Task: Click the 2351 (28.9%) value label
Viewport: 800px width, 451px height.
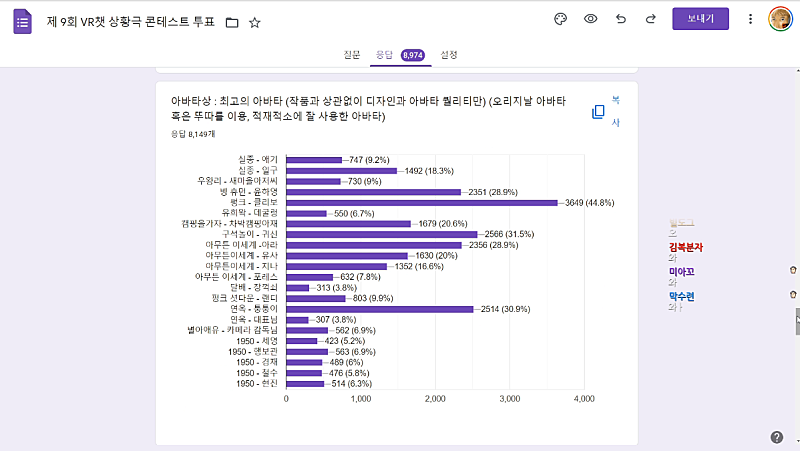Action: pos(493,192)
